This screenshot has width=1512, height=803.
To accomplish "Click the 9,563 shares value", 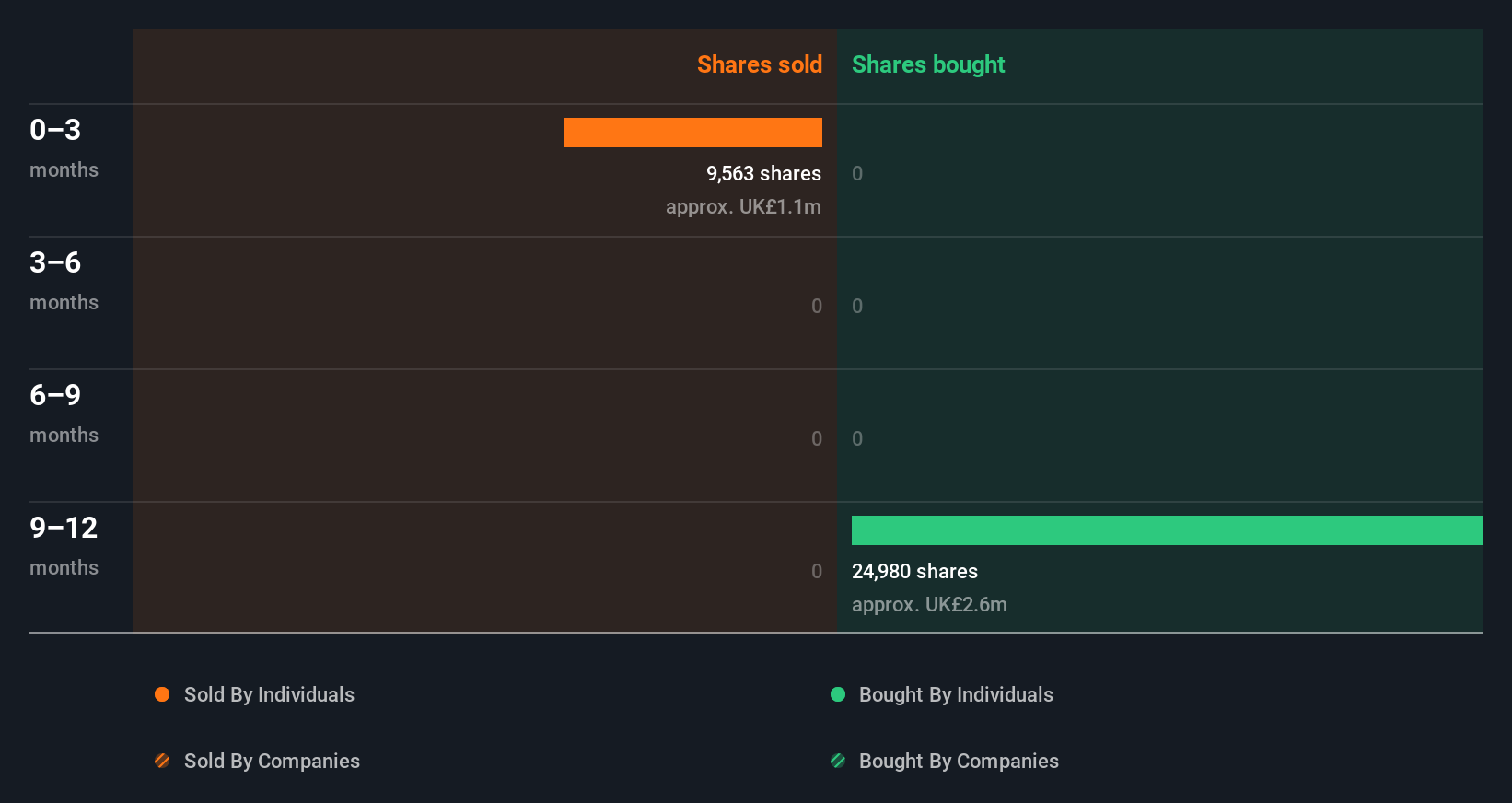I will 763,173.
